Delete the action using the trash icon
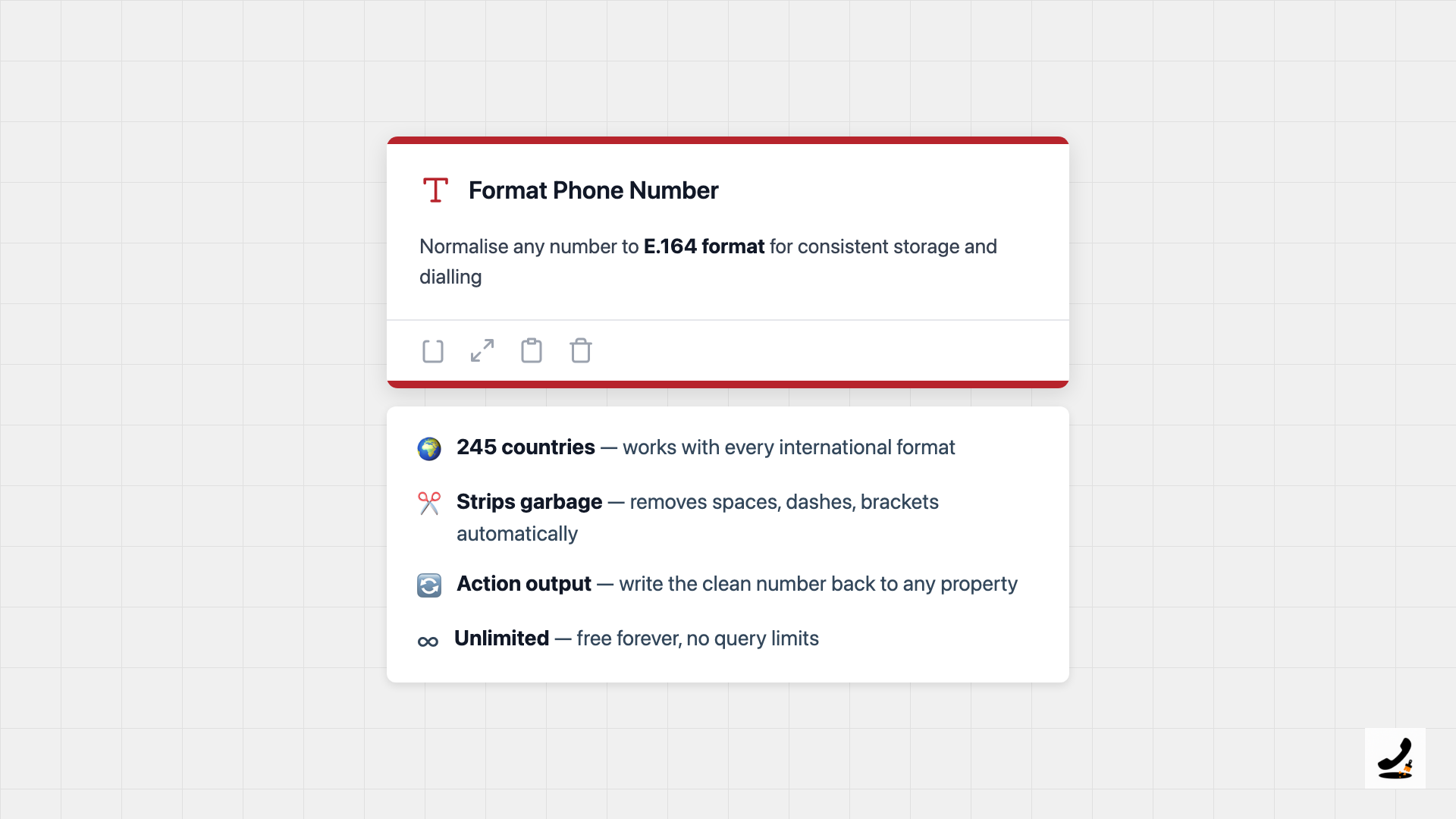This screenshot has height=819, width=1456. (581, 350)
